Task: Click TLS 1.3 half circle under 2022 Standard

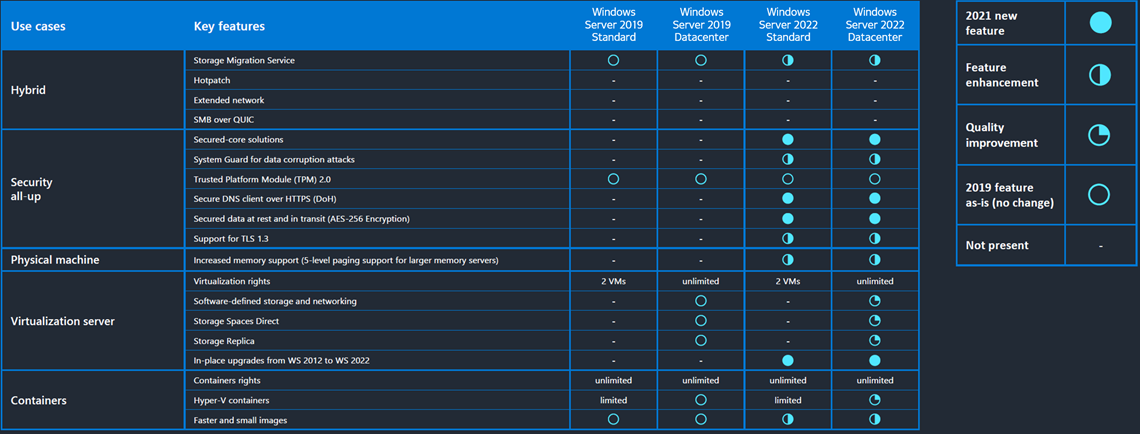Action: tap(787, 238)
